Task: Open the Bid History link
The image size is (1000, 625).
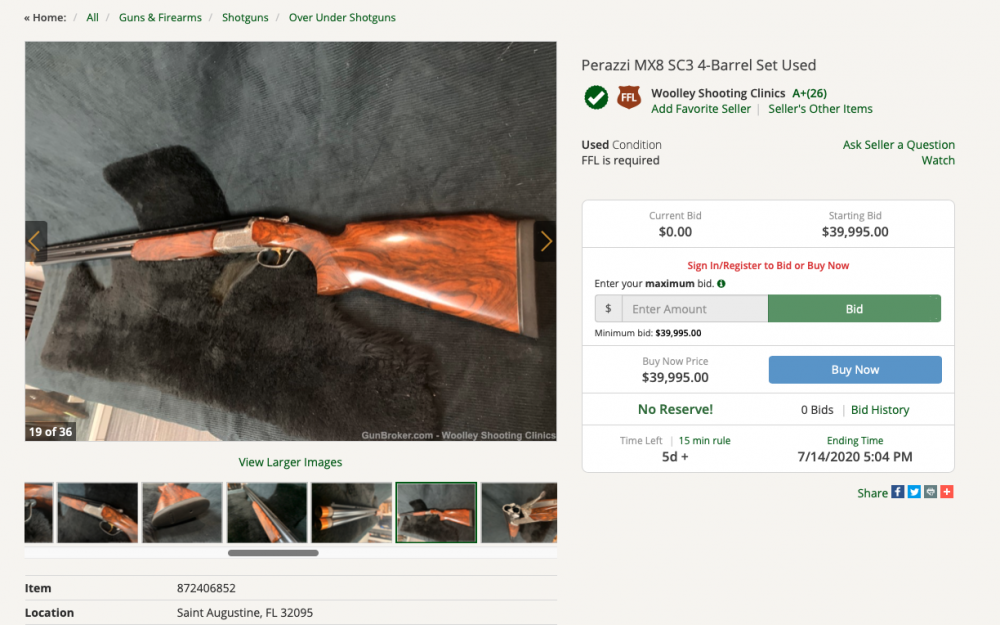Action: point(880,410)
